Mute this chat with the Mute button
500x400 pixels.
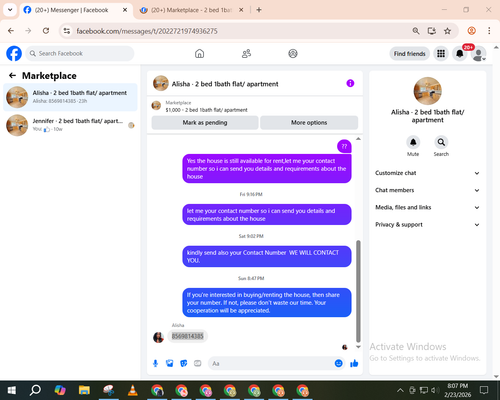[x=413, y=143]
